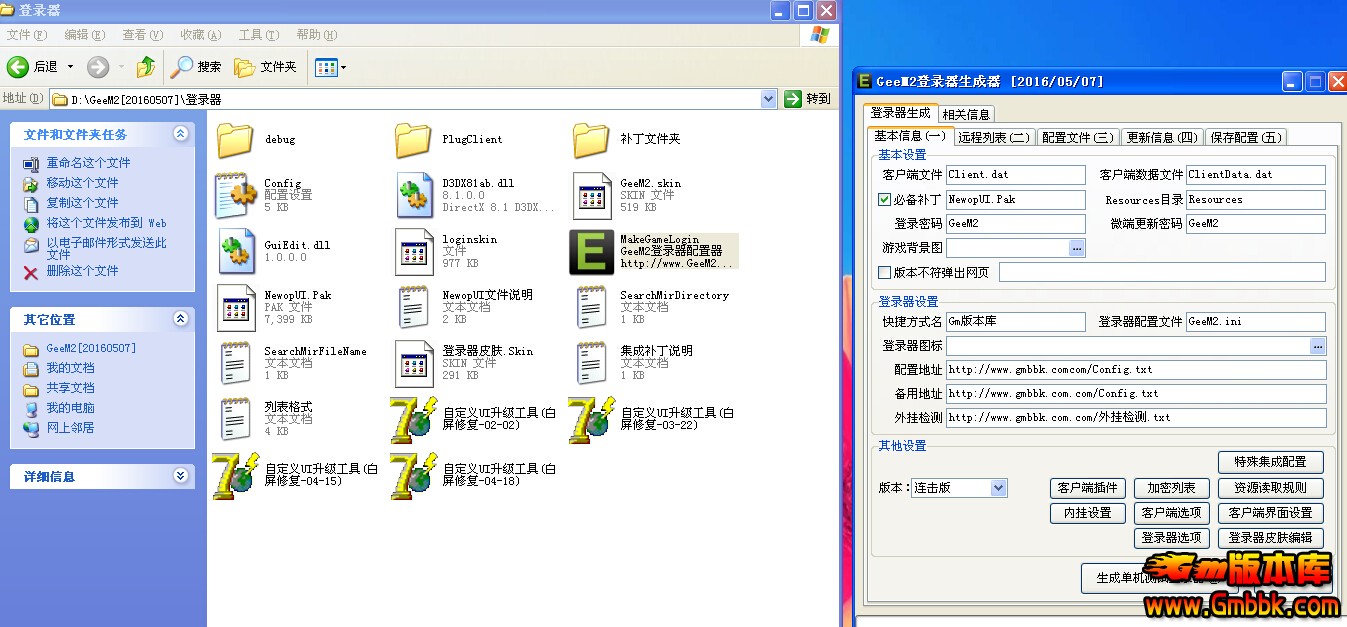The height and width of the screenshot is (627, 1347).
Task: Click the 配置地址 URL input field
Action: click(1135, 370)
